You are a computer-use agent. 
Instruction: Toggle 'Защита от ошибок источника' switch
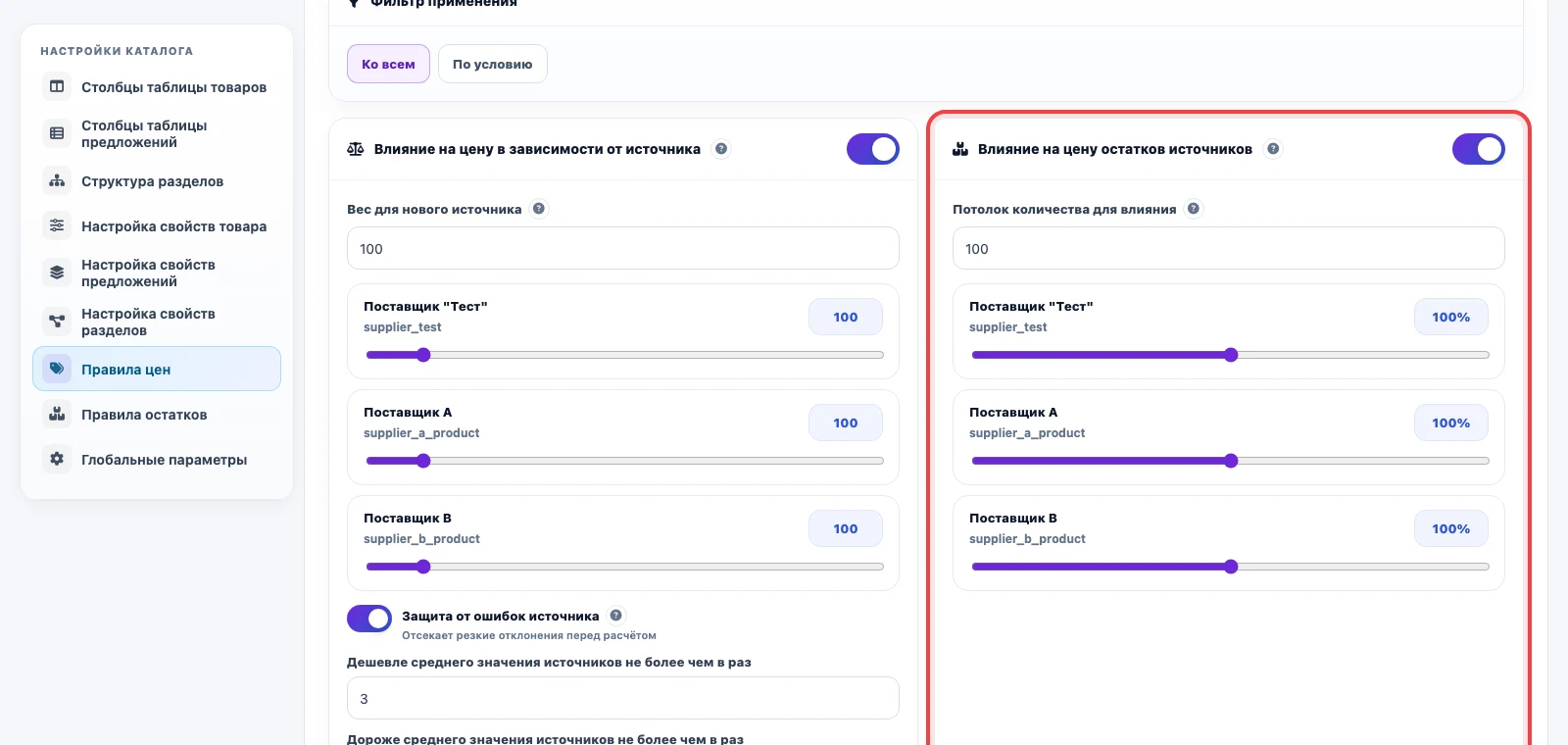(x=369, y=619)
